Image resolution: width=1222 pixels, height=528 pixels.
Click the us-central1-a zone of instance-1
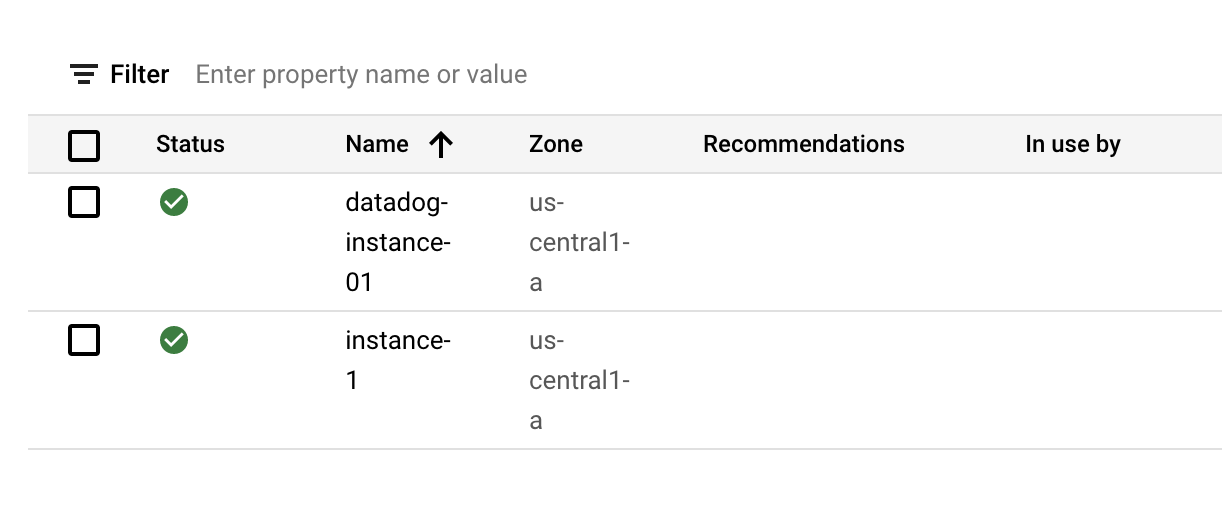[x=579, y=381]
